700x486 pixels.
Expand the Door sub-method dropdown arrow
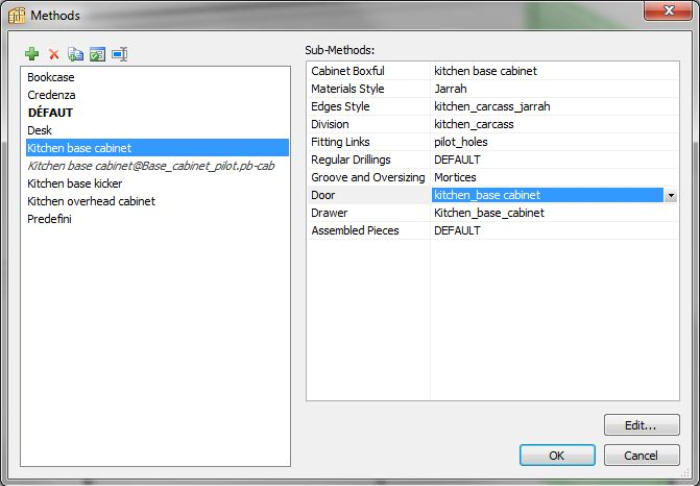pyautogui.click(x=670, y=196)
